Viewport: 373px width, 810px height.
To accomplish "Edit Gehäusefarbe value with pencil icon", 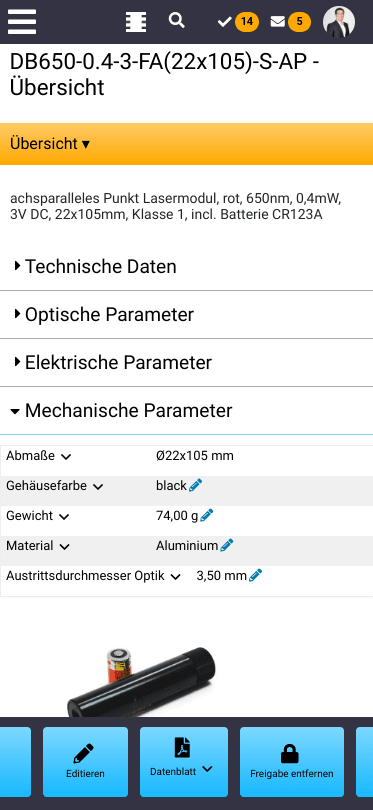I will [x=195, y=486].
